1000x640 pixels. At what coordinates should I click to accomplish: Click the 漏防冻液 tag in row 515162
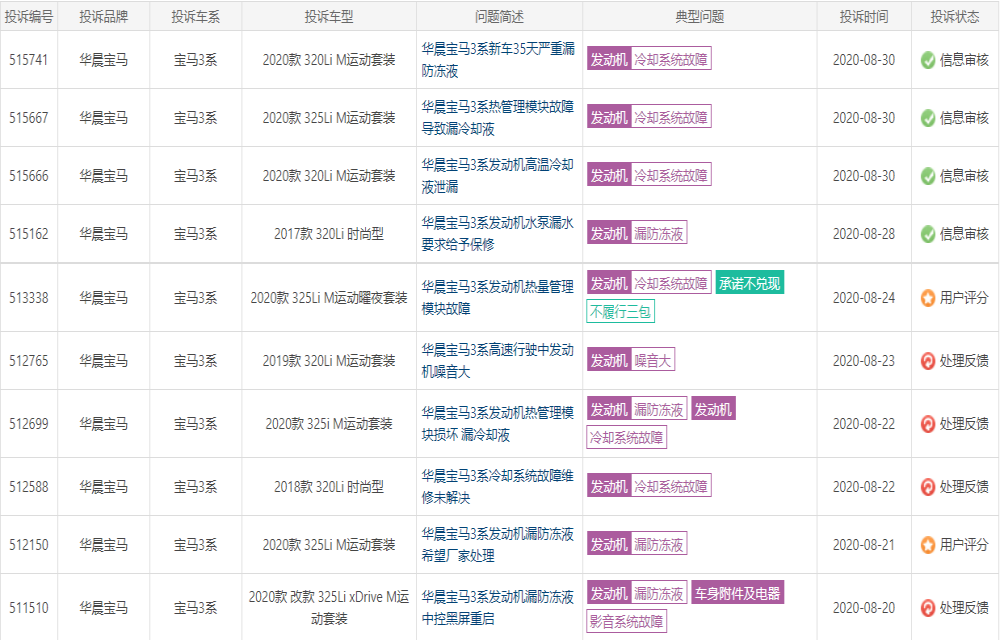pyautogui.click(x=659, y=233)
